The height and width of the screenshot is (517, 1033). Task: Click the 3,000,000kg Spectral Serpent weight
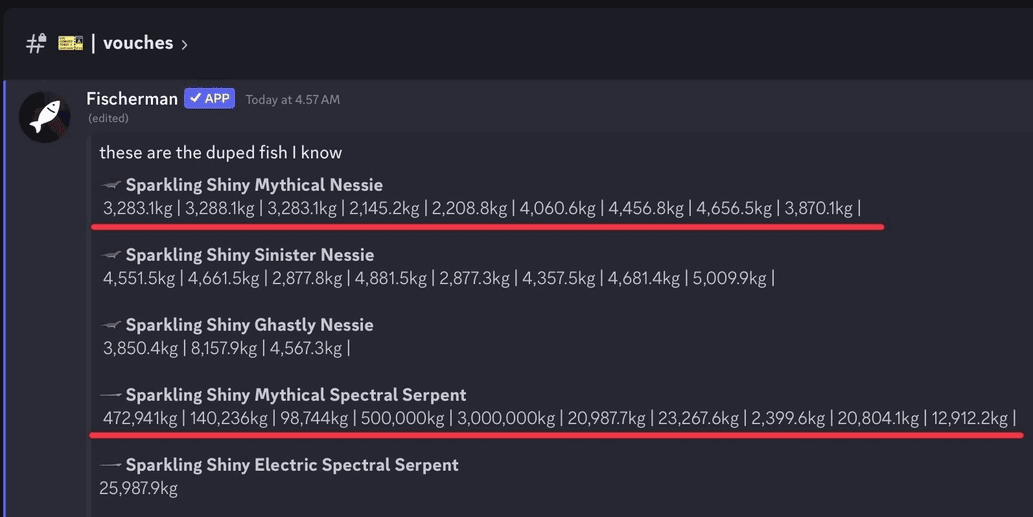[506, 418]
